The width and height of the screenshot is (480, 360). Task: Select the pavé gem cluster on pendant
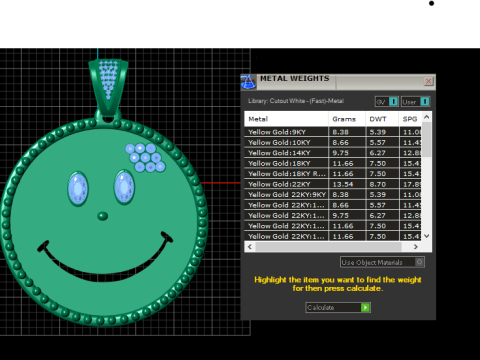pyautogui.click(x=145, y=157)
